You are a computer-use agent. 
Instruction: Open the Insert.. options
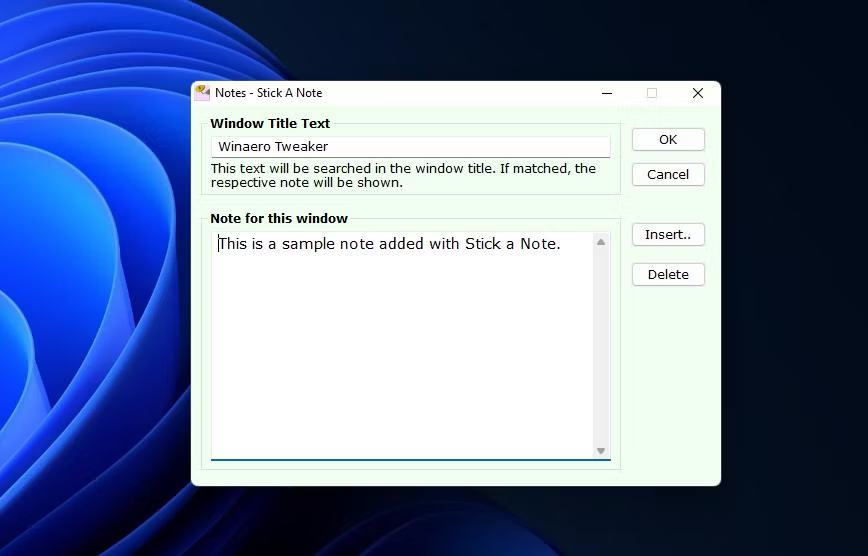click(x=668, y=234)
